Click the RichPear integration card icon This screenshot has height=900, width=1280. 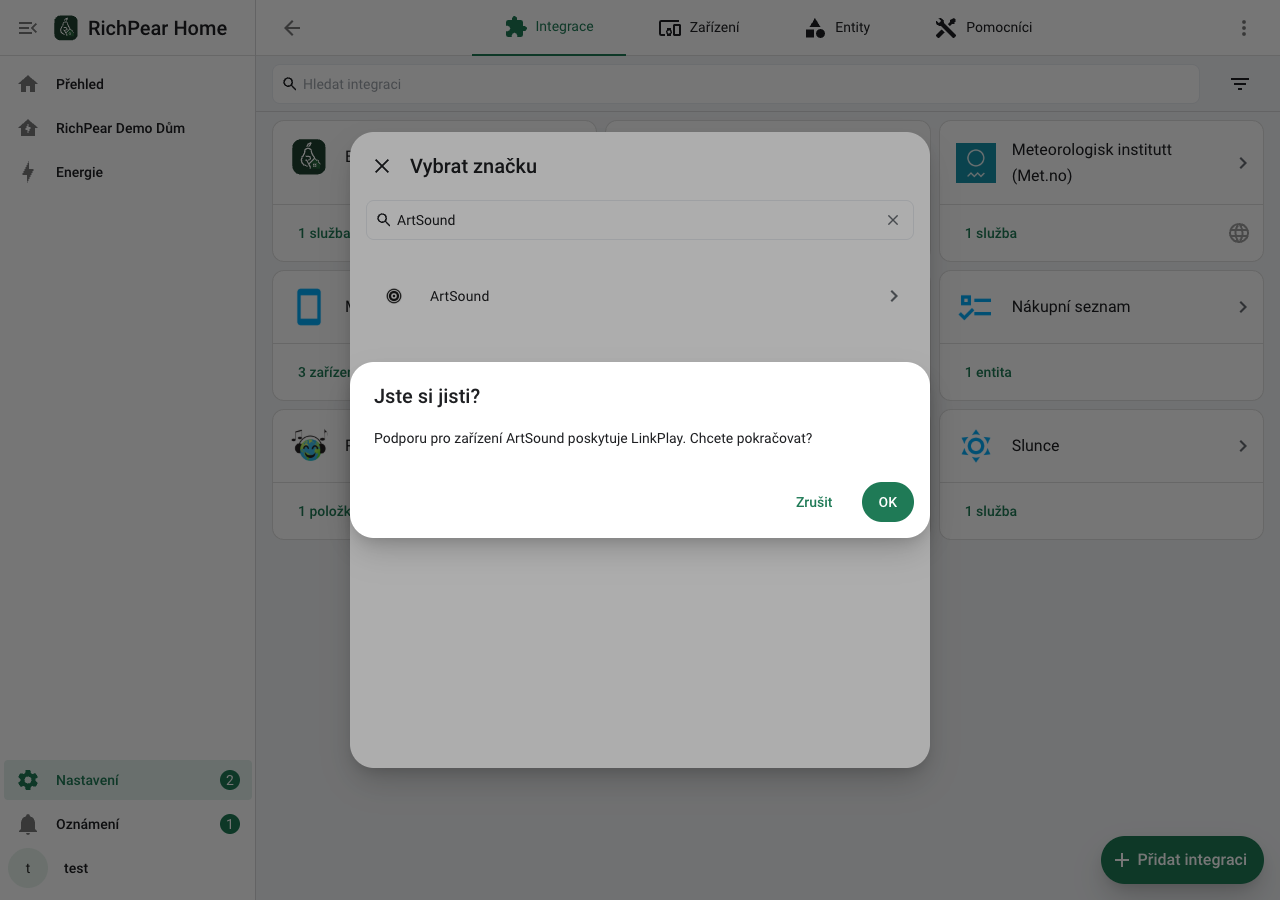tap(309, 157)
